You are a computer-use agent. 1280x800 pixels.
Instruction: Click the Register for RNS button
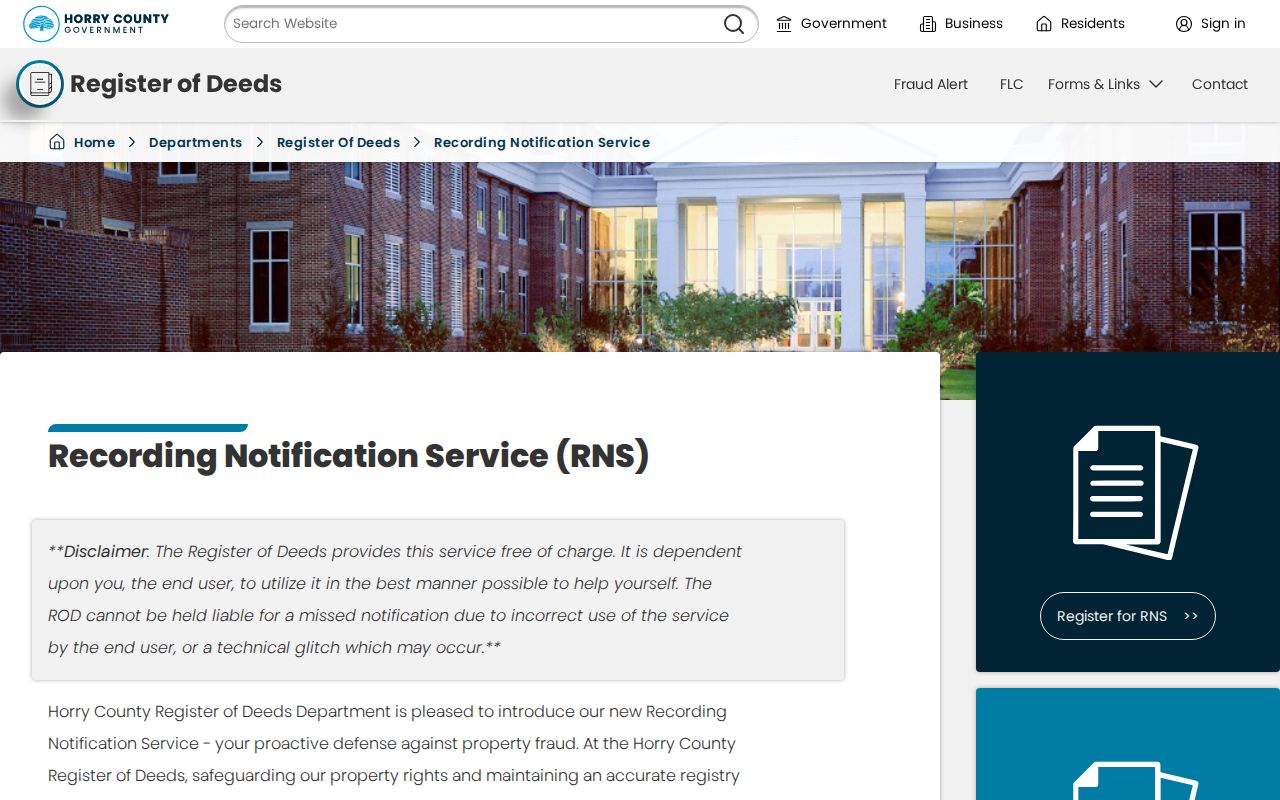1128,616
